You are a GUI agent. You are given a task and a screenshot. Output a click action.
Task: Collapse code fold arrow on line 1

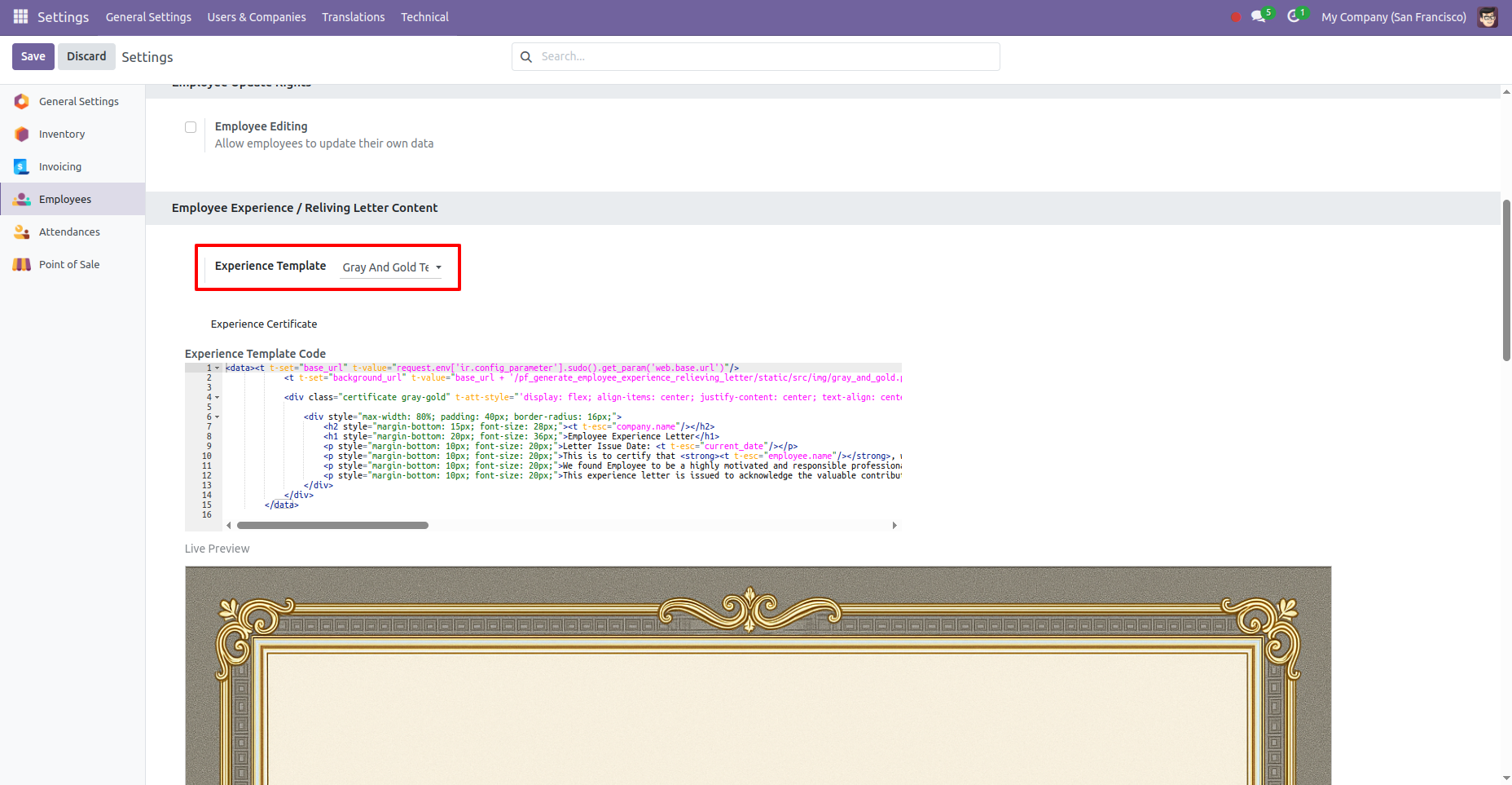[x=218, y=368]
